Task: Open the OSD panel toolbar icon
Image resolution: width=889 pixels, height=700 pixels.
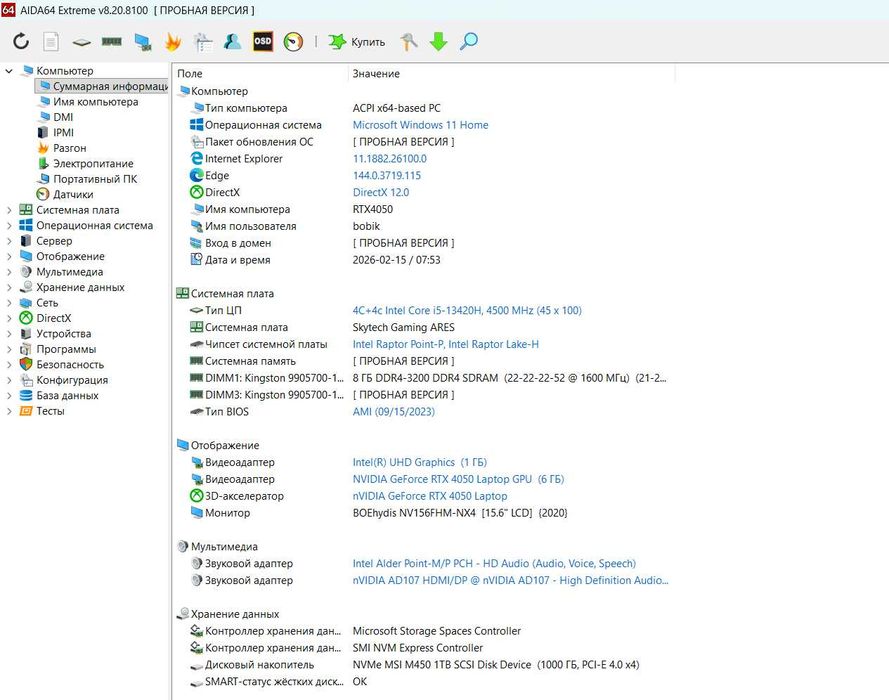Action: pyautogui.click(x=263, y=41)
